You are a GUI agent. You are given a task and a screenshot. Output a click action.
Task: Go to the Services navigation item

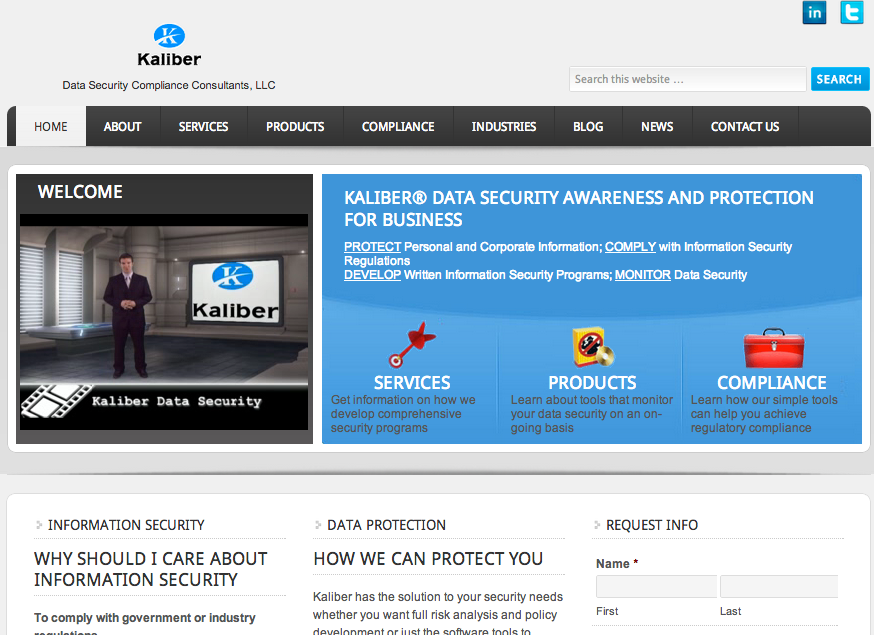(x=203, y=127)
